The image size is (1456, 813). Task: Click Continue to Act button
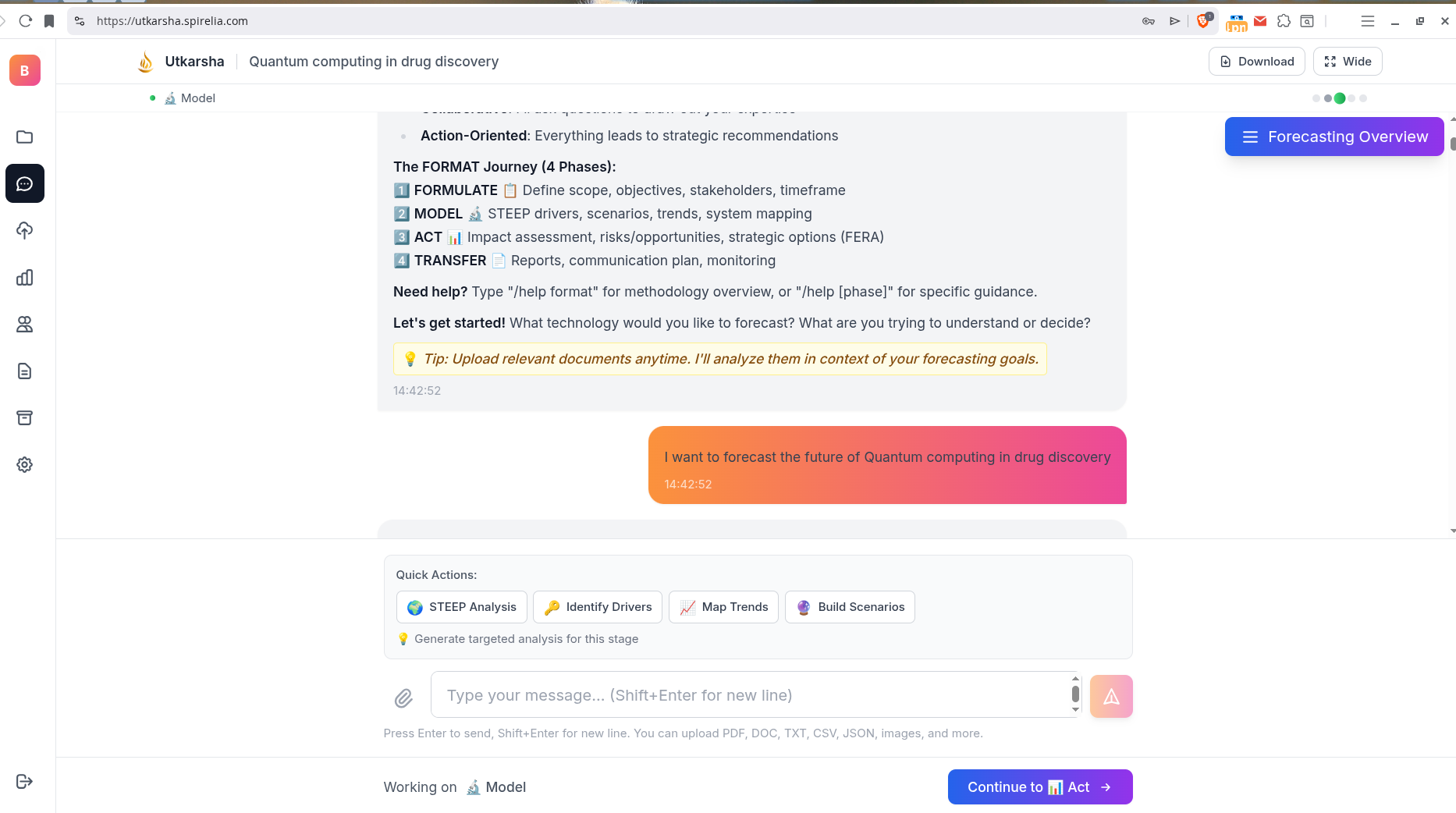(x=1040, y=787)
